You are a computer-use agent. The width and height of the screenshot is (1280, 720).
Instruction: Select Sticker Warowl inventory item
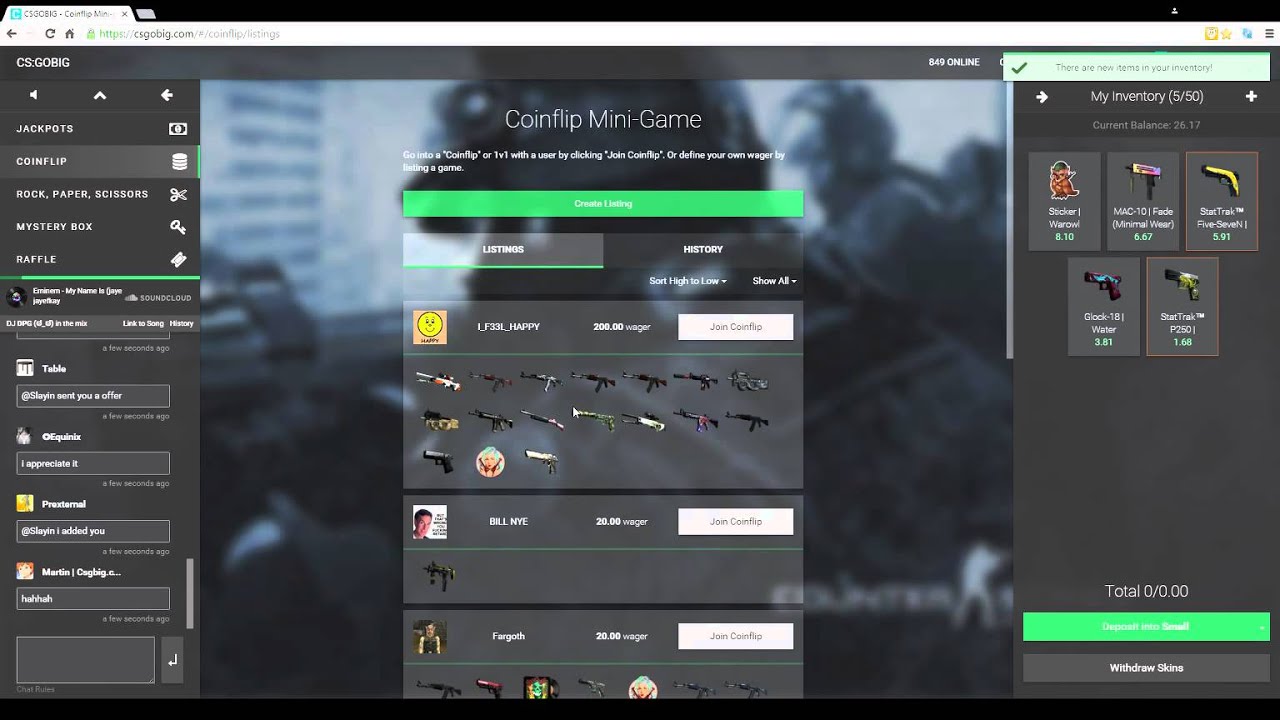(1064, 201)
